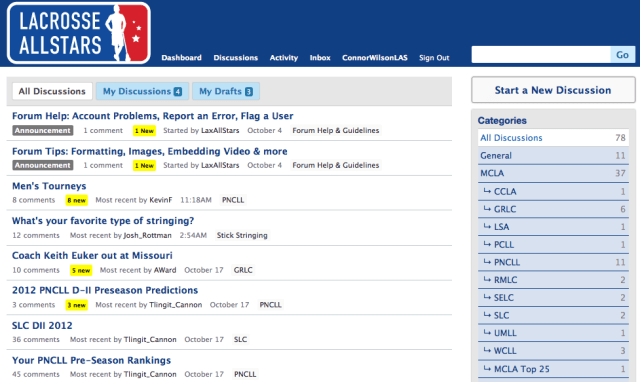The image size is (640, 382).
Task: Click the Lacrosse Allstars logo
Action: (x=79, y=33)
